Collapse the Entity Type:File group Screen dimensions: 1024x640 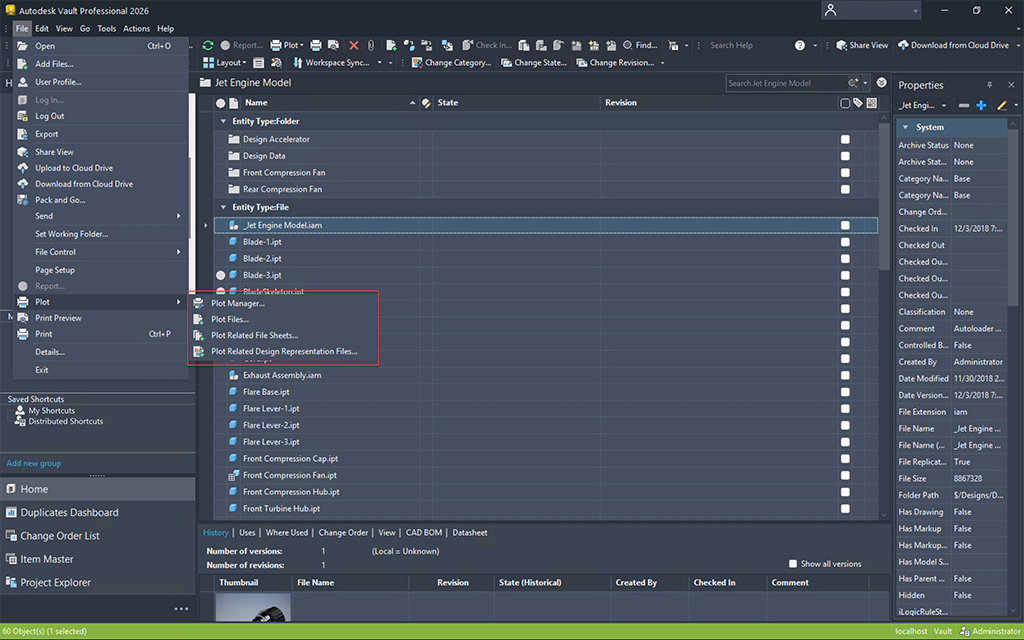click(223, 207)
